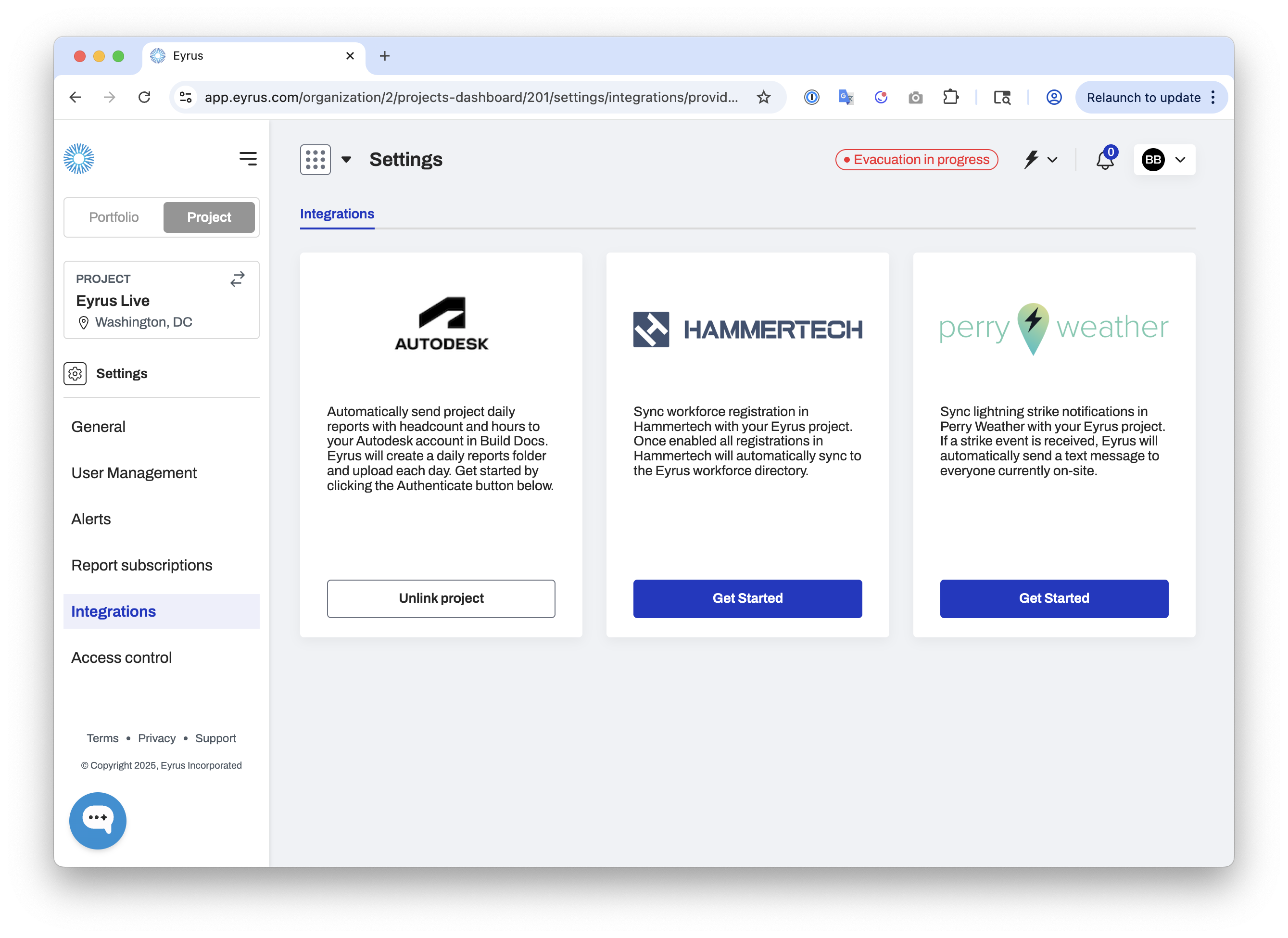Select the Integrations tab
1288x938 pixels.
click(x=337, y=214)
